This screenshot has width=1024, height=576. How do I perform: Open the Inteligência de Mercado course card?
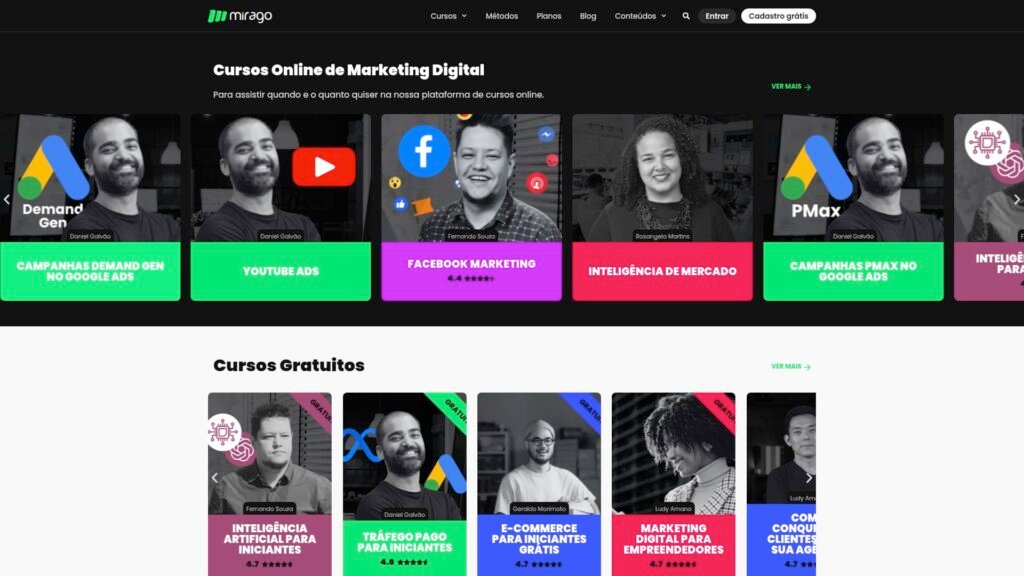pos(662,208)
